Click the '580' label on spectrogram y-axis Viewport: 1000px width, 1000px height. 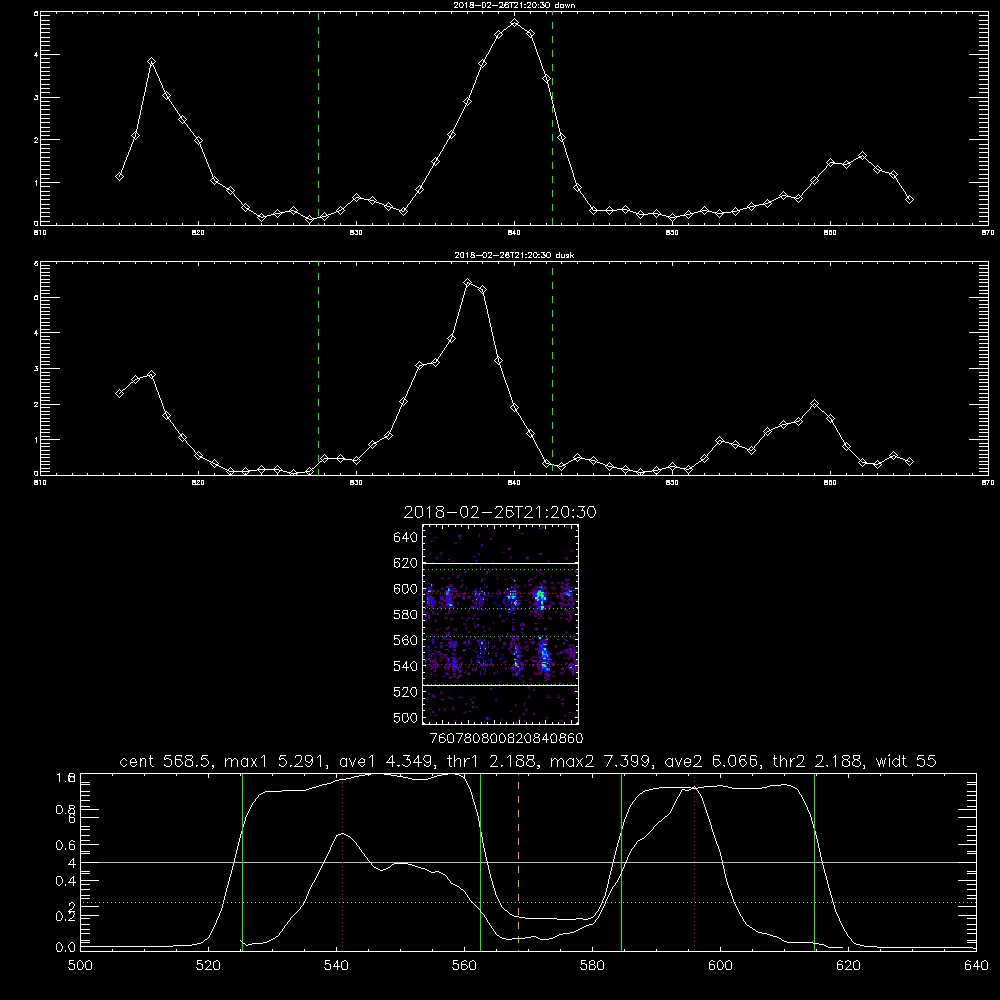(406, 614)
